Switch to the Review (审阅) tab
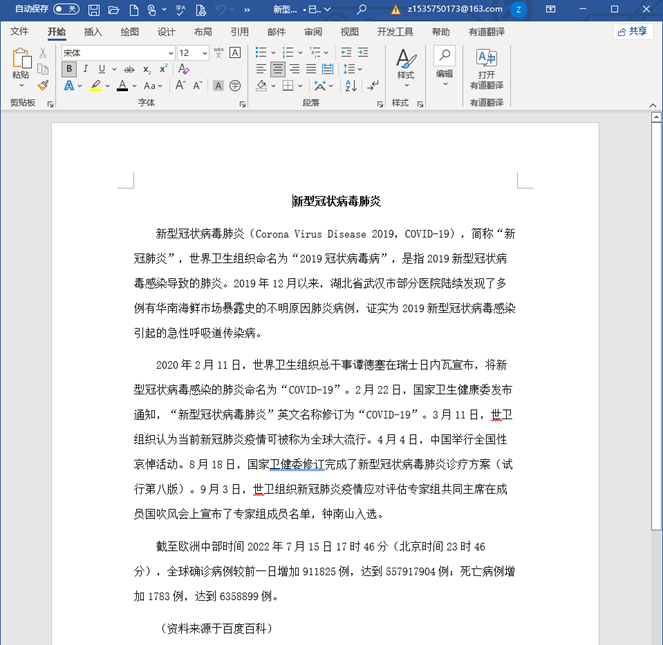 pos(313,32)
